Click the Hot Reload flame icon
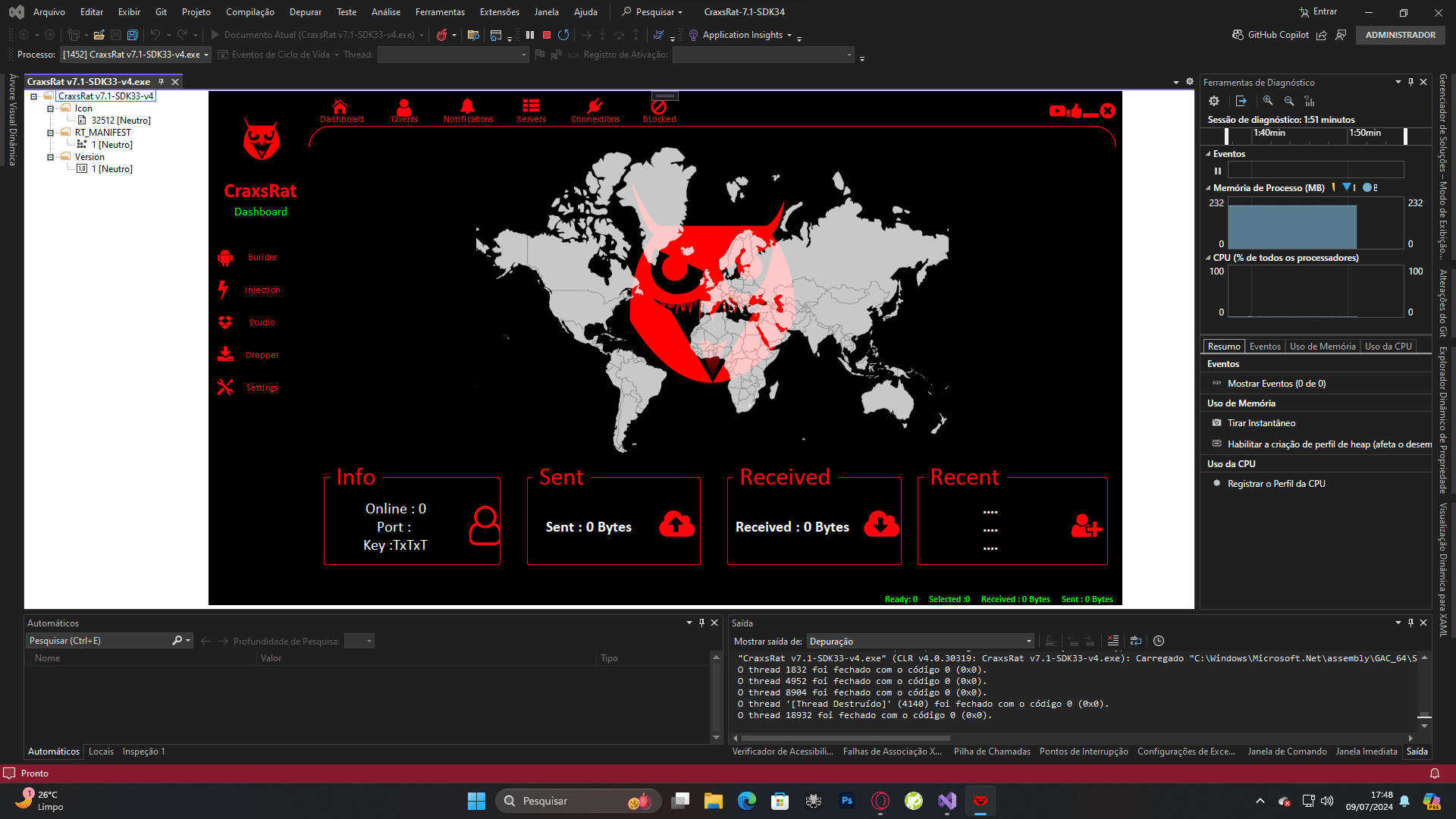The width and height of the screenshot is (1456, 819). (x=442, y=35)
